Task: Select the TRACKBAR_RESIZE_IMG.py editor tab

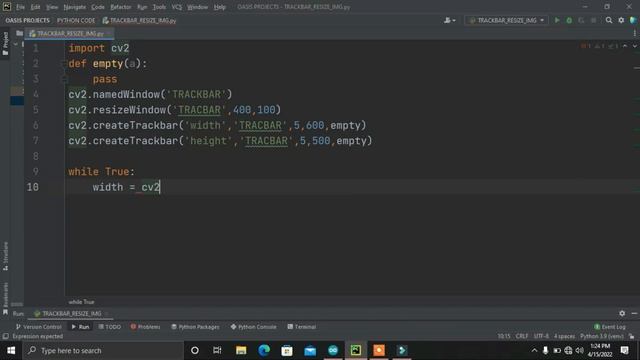Action: pyautogui.click(x=69, y=33)
